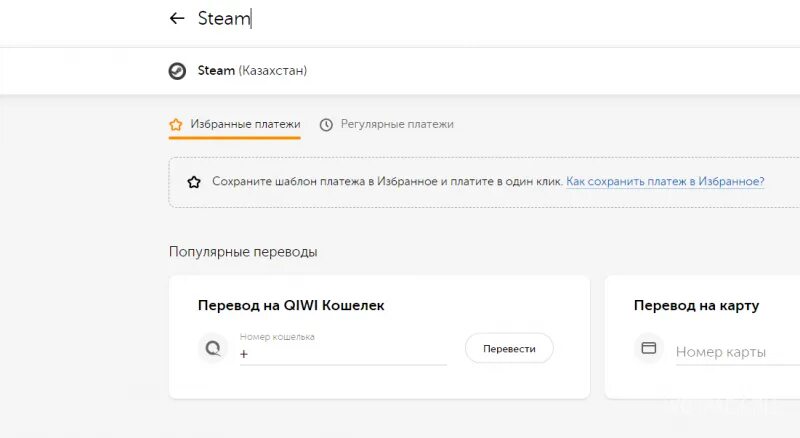The image size is (800, 438).
Task: Click the (Казахстан) region label in suggestion
Action: coord(273,71)
